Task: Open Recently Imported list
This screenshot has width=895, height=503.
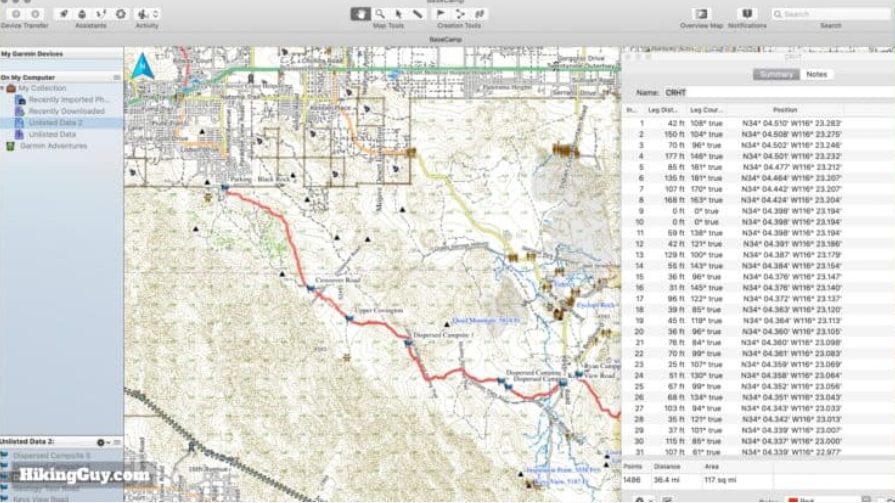Action: (68, 100)
